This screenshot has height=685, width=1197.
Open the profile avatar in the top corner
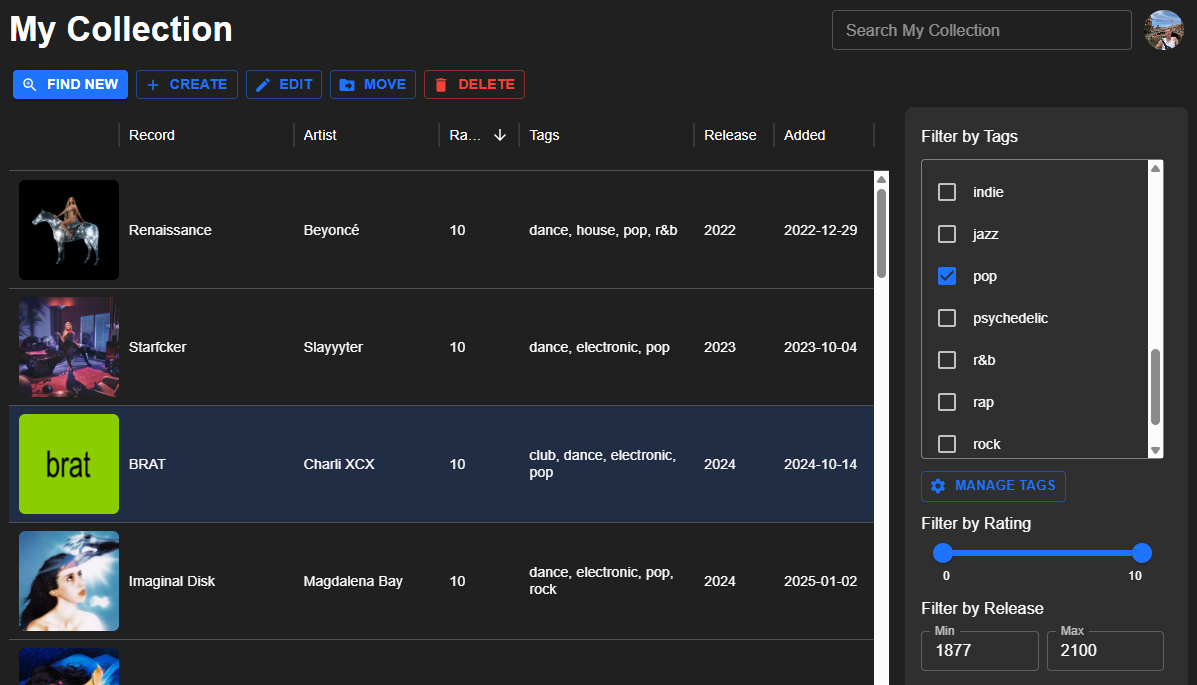[x=1164, y=30]
